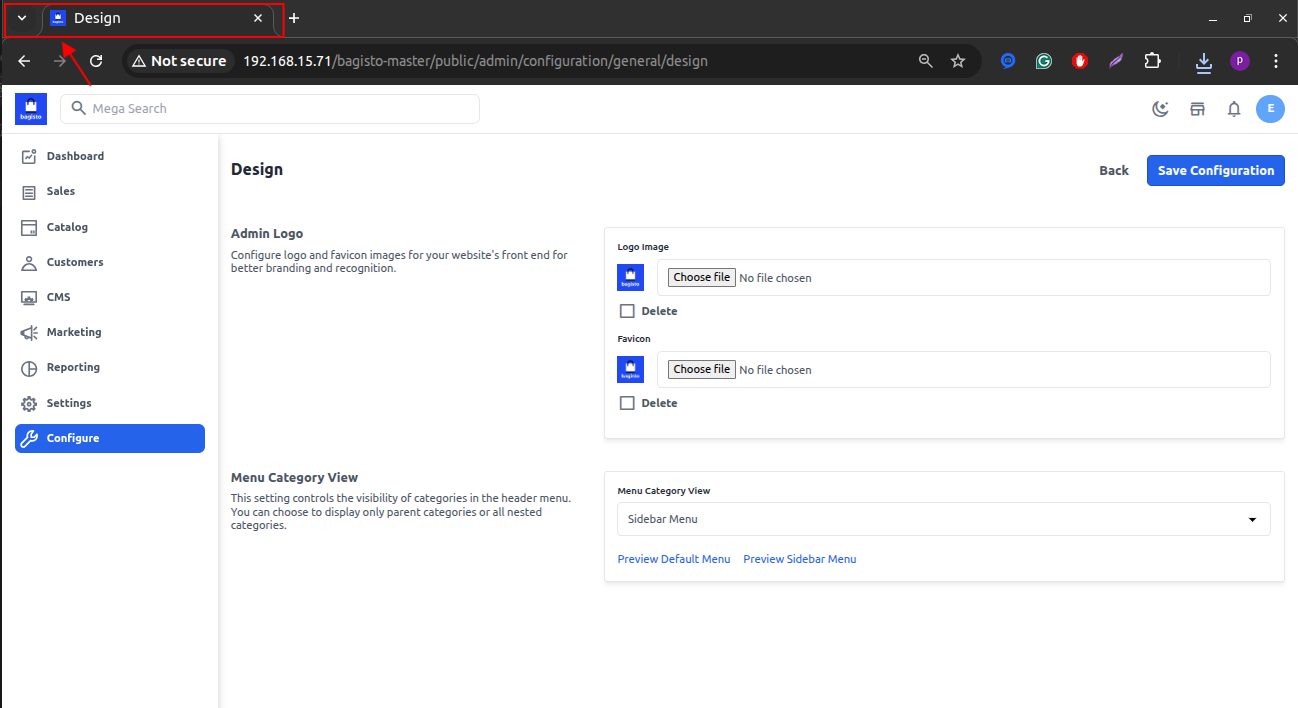Viewport: 1298px width, 708px height.
Task: Open Preview Sidebar Menu link
Action: [799, 559]
